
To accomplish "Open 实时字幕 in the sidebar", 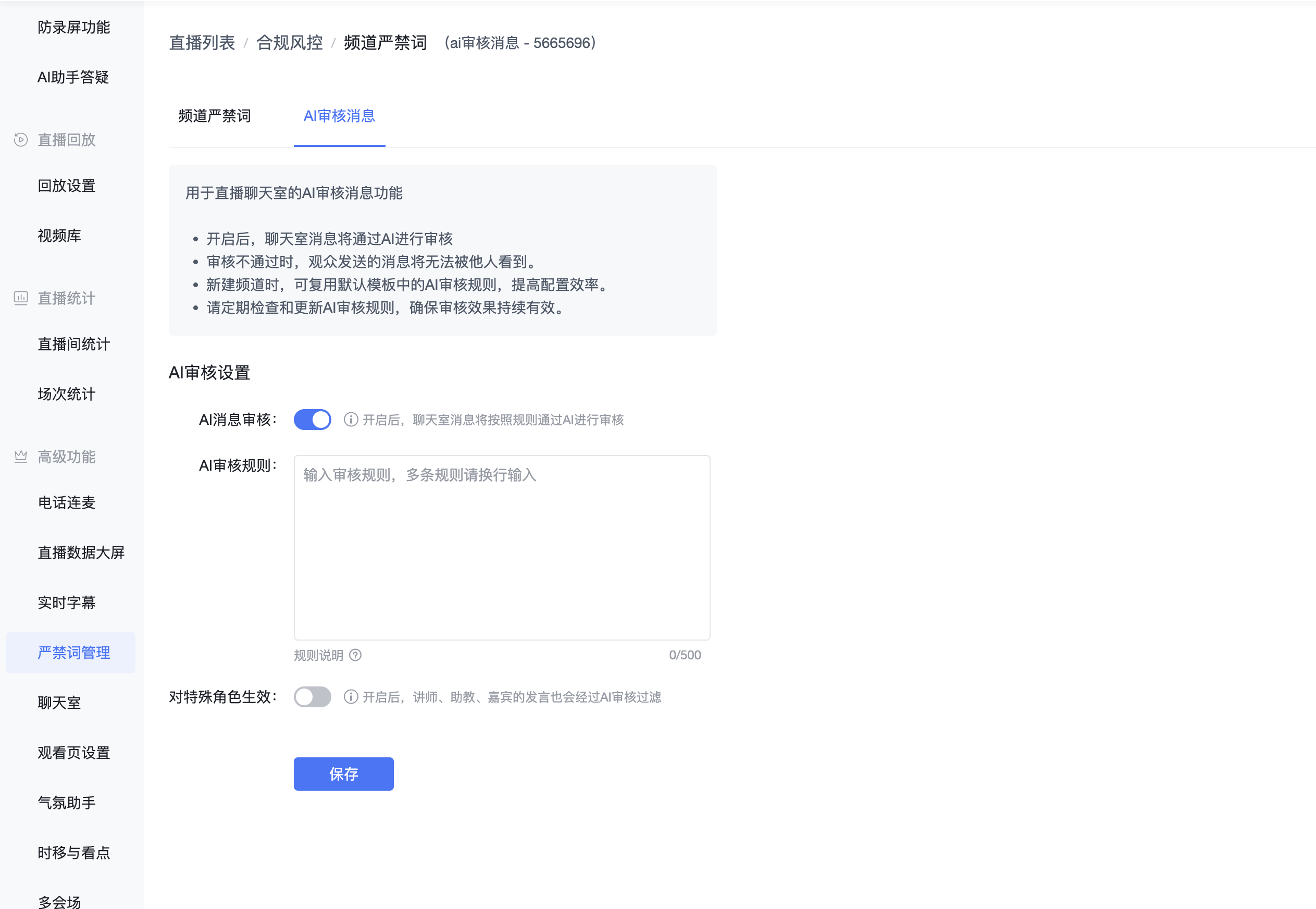I will coord(67,603).
